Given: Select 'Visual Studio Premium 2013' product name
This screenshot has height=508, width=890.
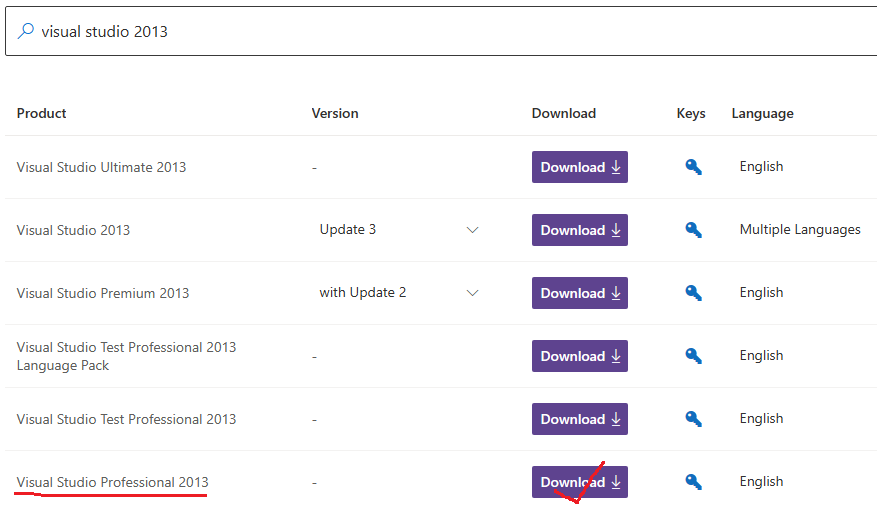Looking at the screenshot, I should coord(103,293).
